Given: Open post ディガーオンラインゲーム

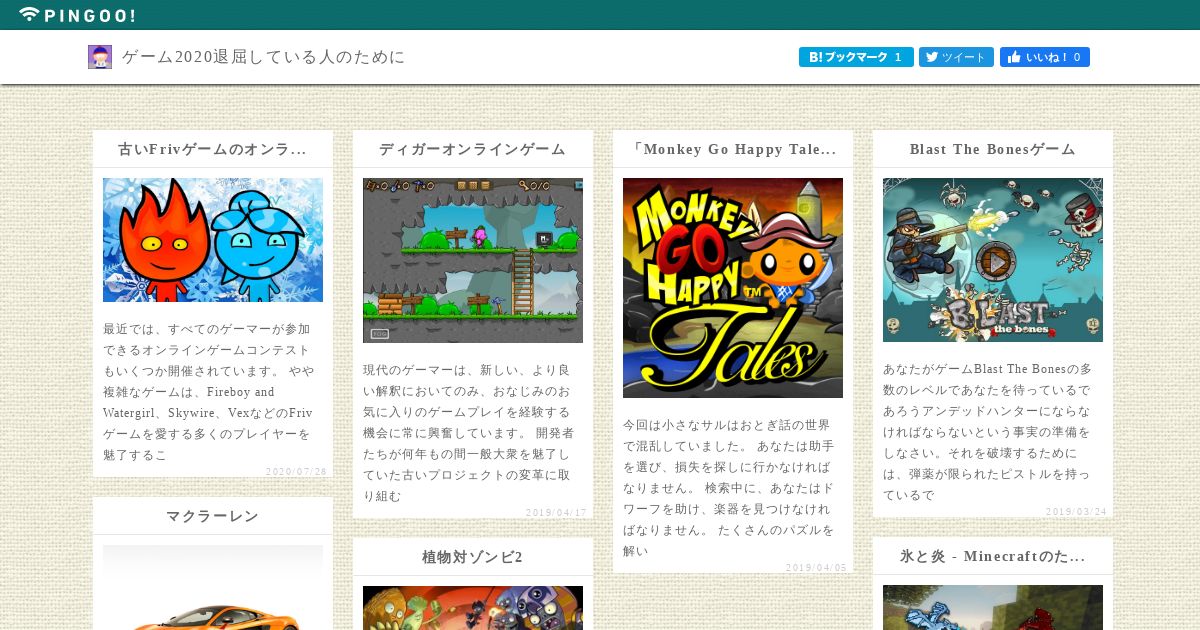Looking at the screenshot, I should 472,149.
